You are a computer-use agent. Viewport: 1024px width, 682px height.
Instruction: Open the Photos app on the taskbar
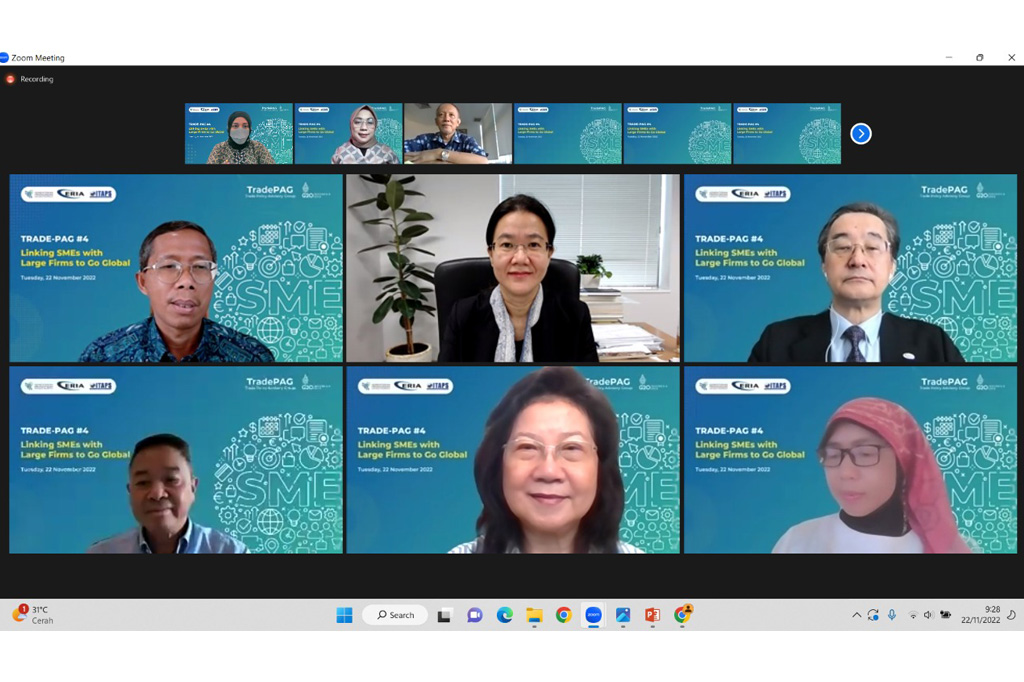pos(623,615)
